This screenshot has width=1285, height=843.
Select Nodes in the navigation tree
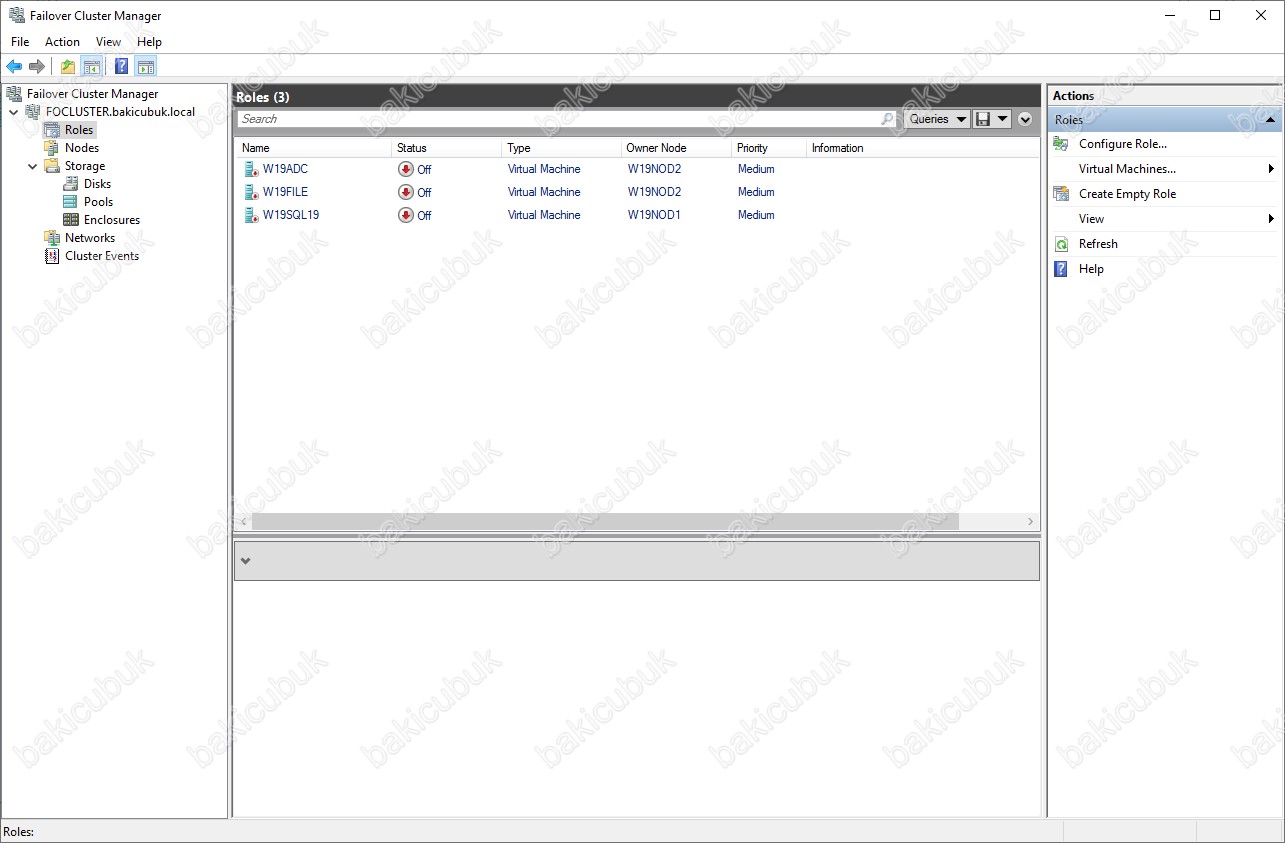tap(82, 148)
